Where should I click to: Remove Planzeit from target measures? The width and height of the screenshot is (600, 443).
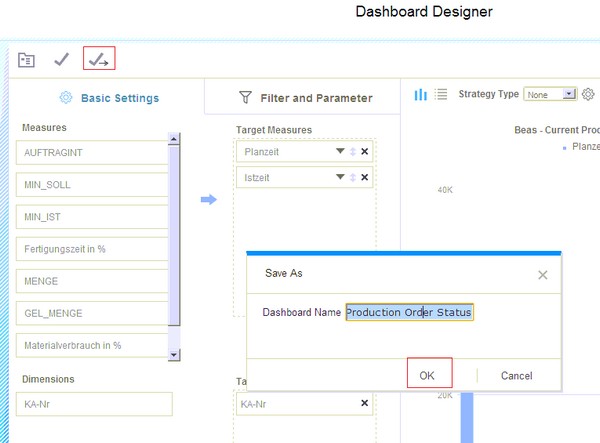click(x=365, y=152)
